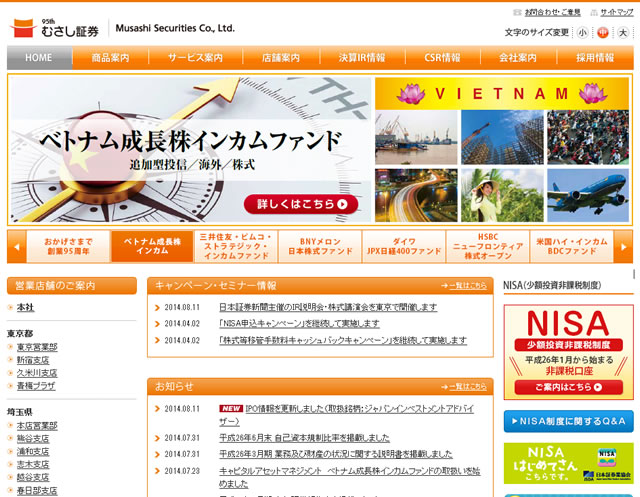Click the arrow bullet beside 2014.08.11 campaign item
This screenshot has width=640, height=497.
pos(157,308)
